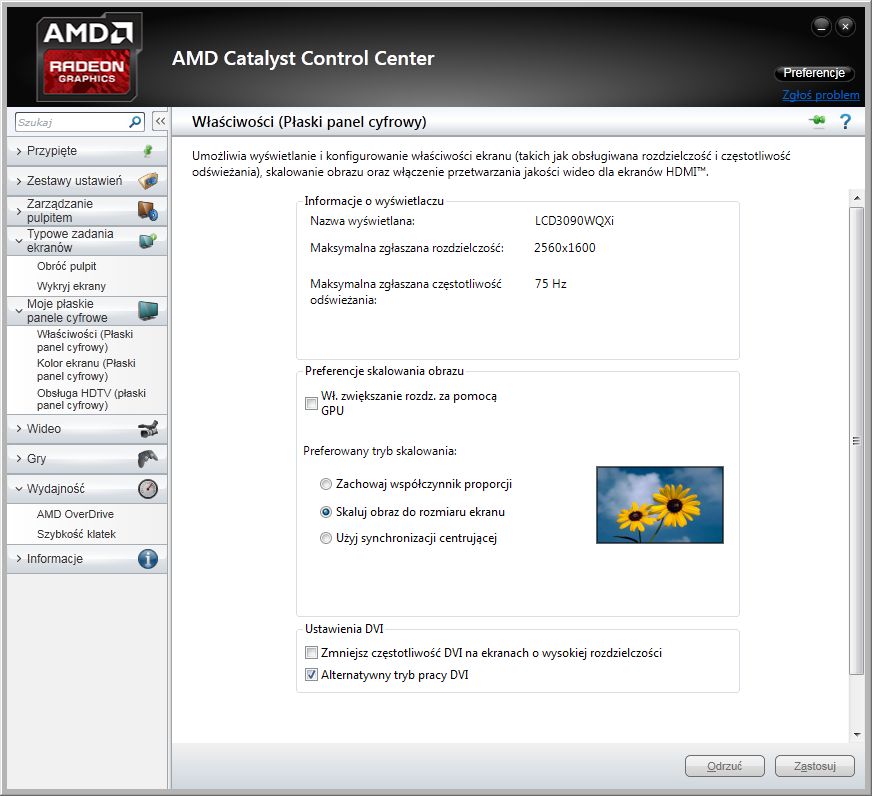Check Zmniejsz częstotliwość DVI na ekranach option

tap(311, 652)
